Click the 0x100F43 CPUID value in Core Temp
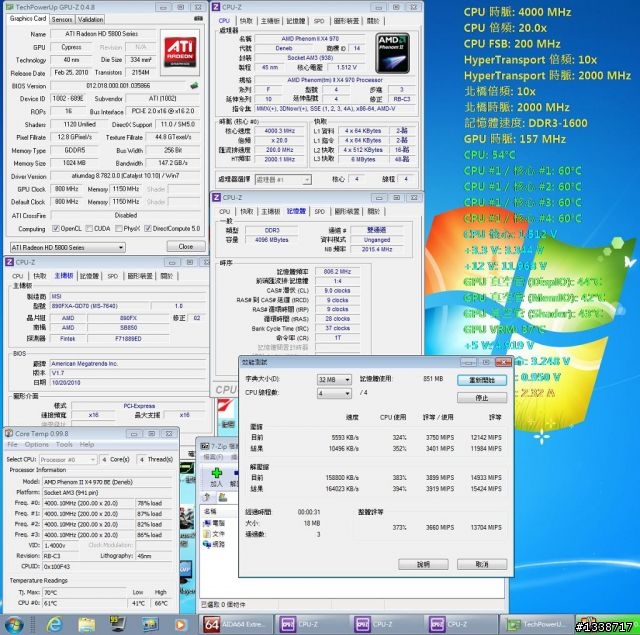Image resolution: width=640 pixels, height=635 pixels. [57, 566]
